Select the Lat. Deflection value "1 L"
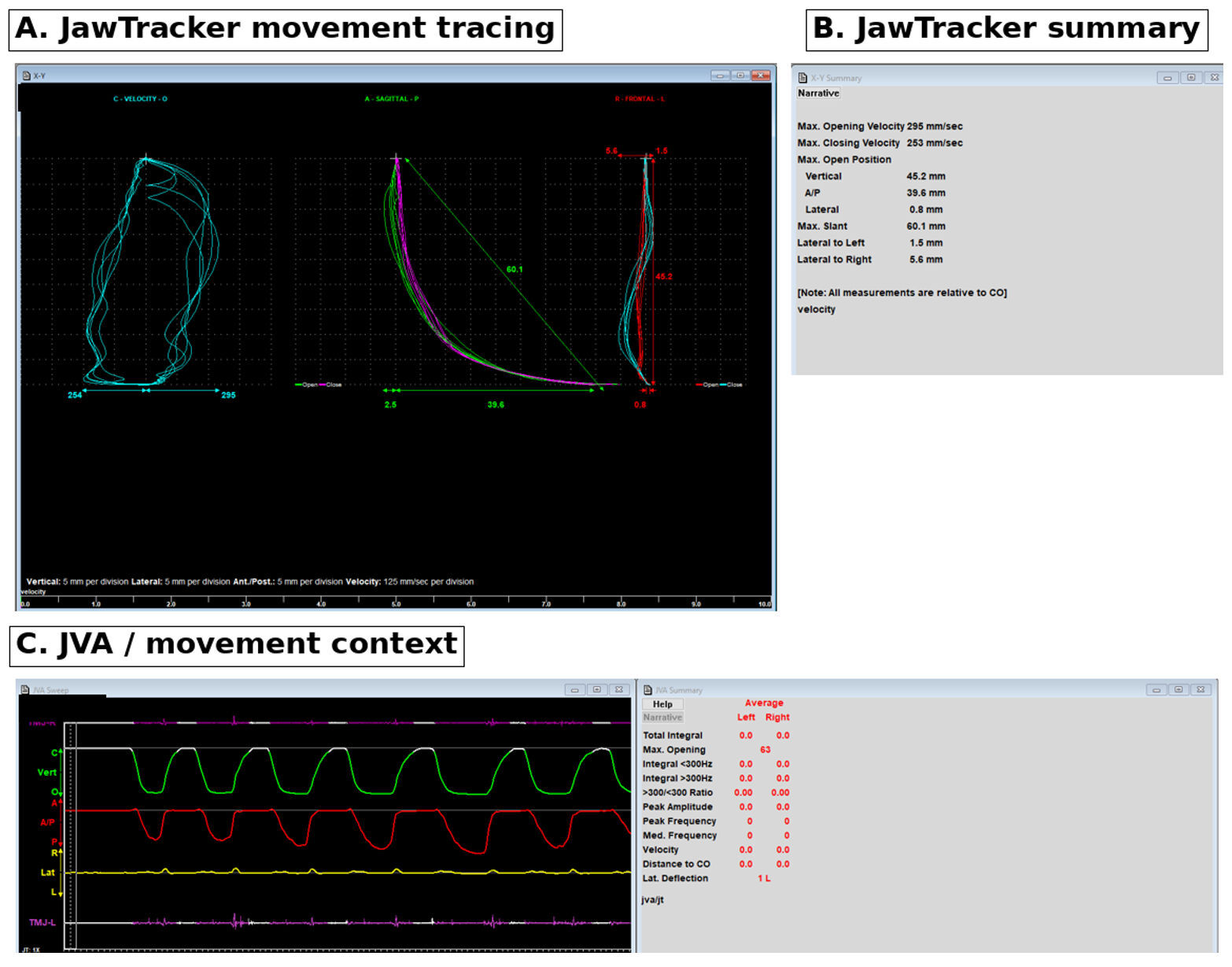Screen dimensions: 1232x967 click(x=764, y=879)
